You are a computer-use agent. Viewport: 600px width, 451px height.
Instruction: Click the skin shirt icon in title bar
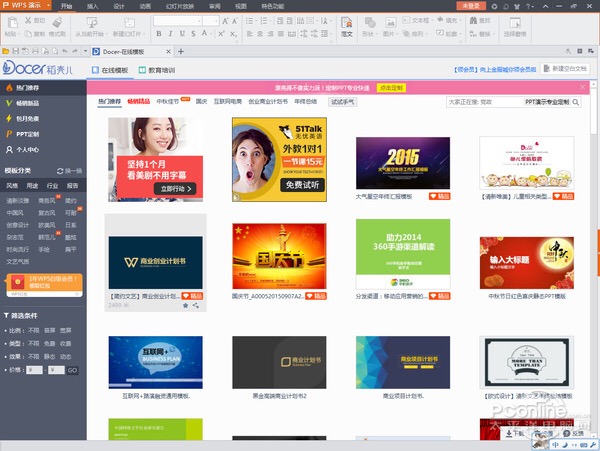pyautogui.click(x=517, y=6)
